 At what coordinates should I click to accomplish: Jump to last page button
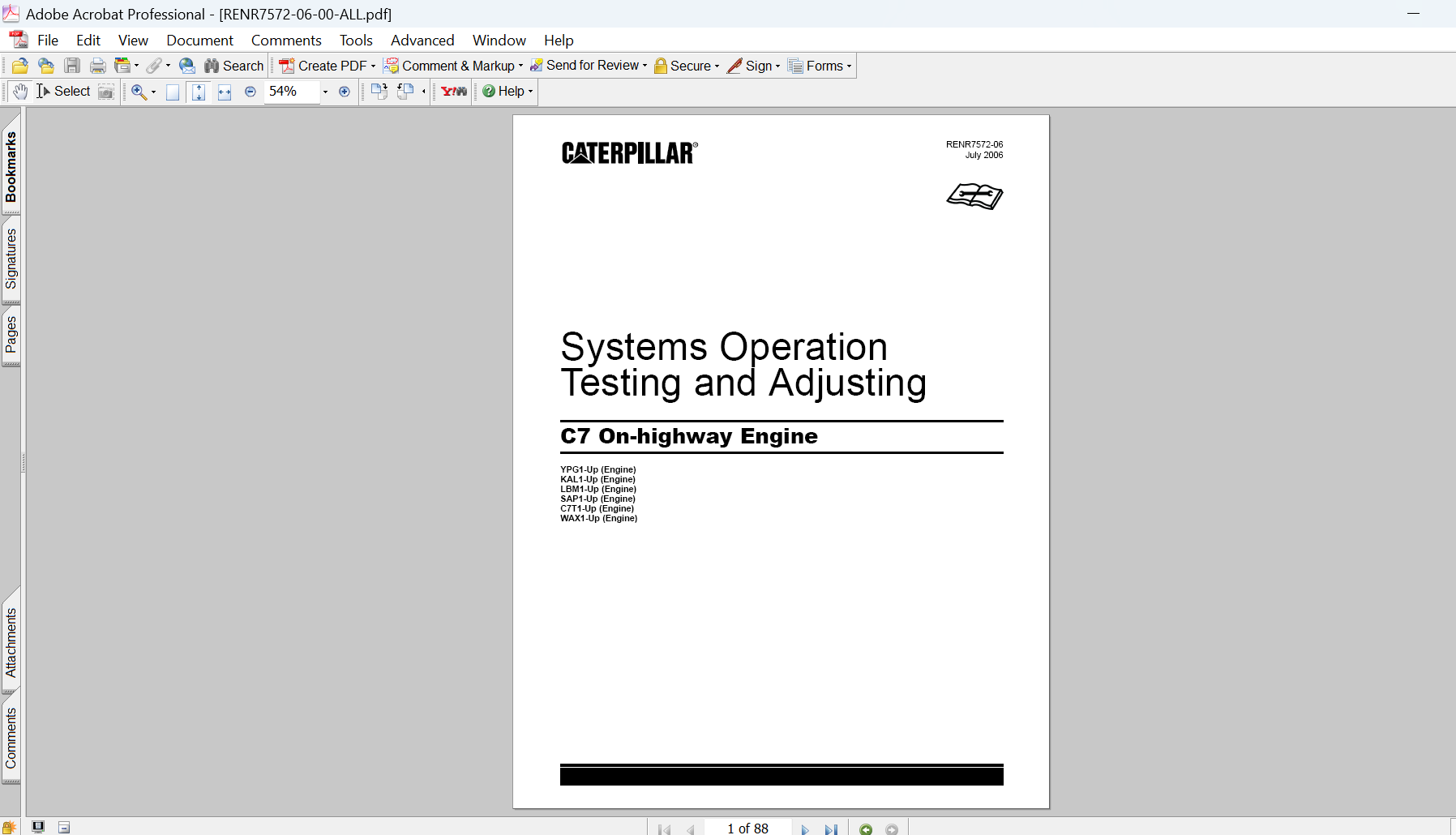831,829
